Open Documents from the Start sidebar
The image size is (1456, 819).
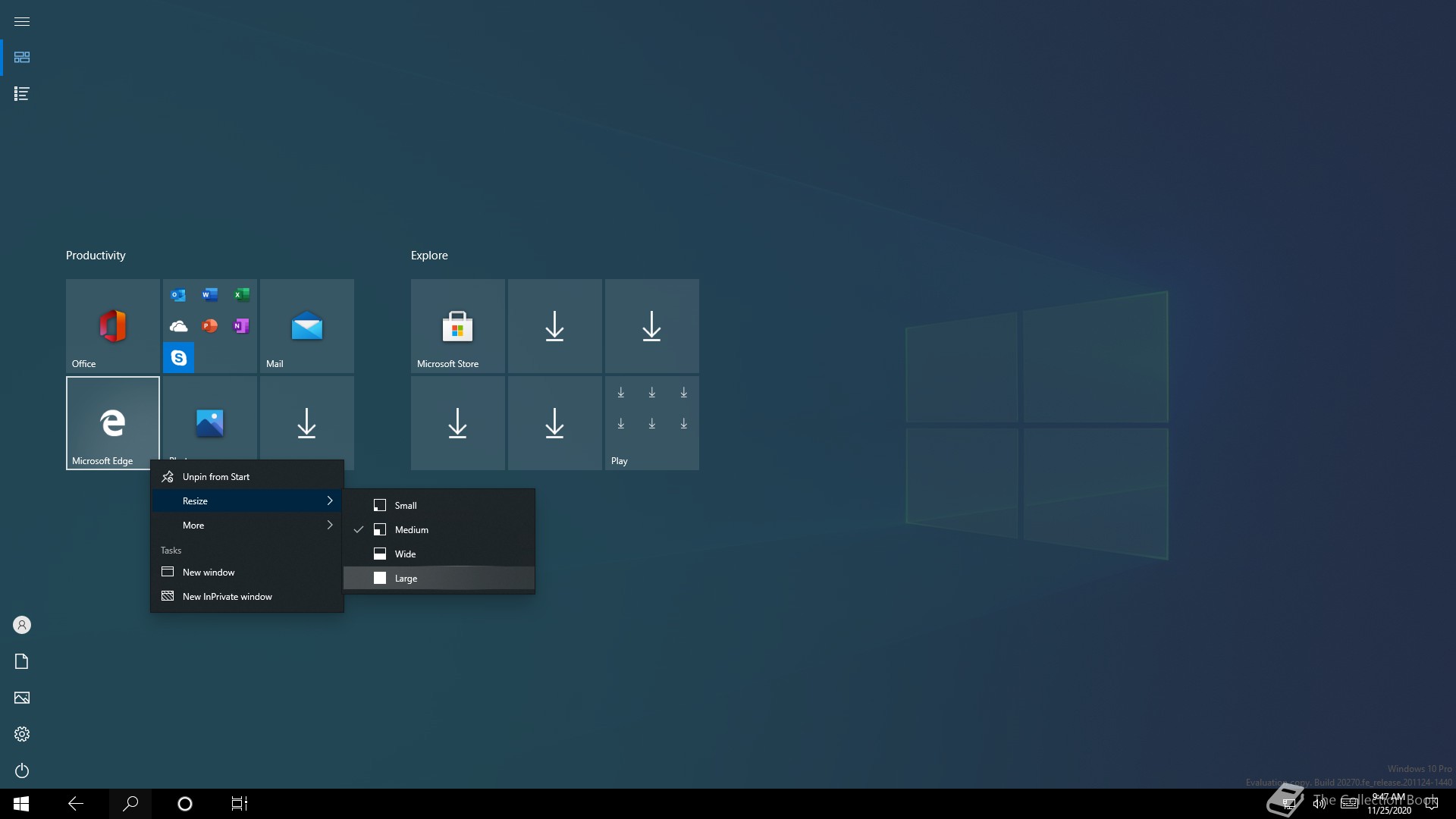(22, 661)
